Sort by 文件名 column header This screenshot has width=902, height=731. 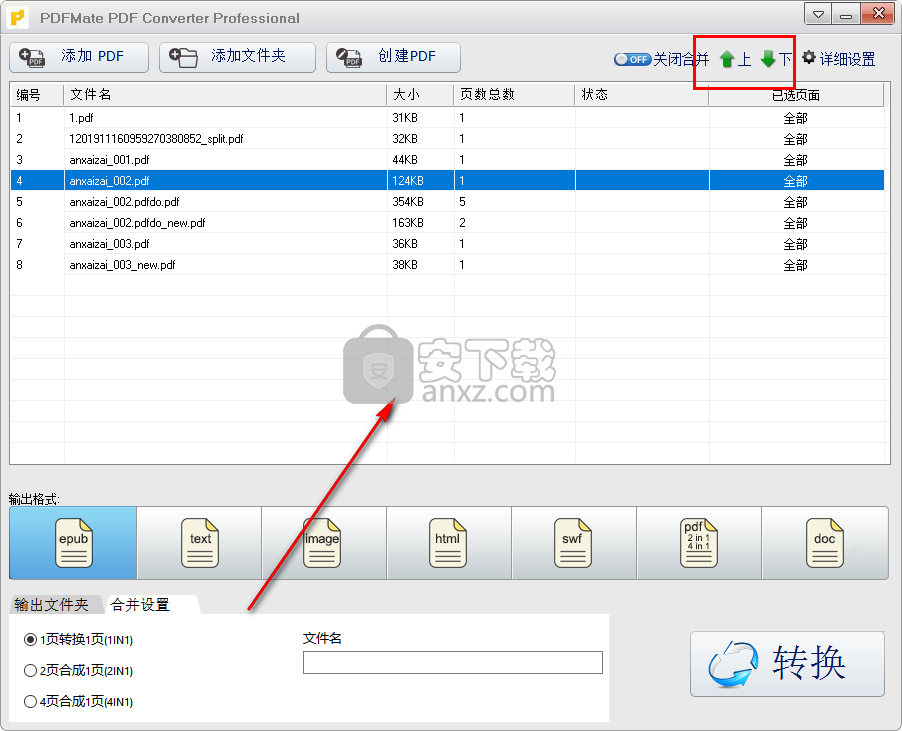pos(225,94)
